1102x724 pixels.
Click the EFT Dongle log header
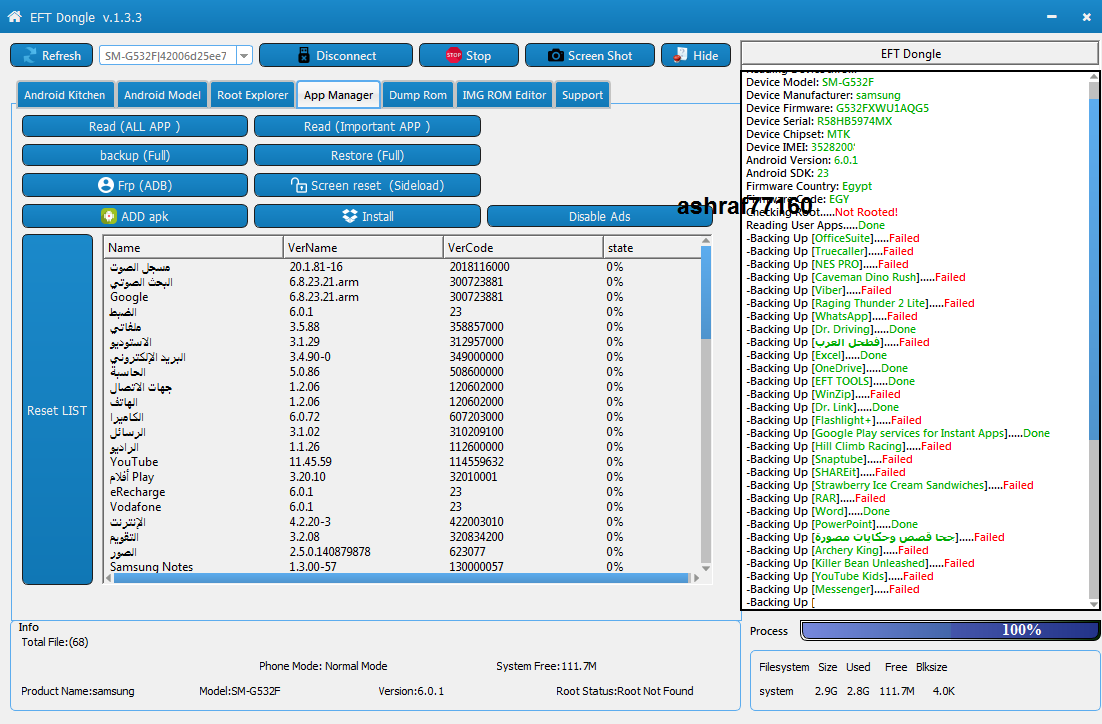tap(919, 53)
